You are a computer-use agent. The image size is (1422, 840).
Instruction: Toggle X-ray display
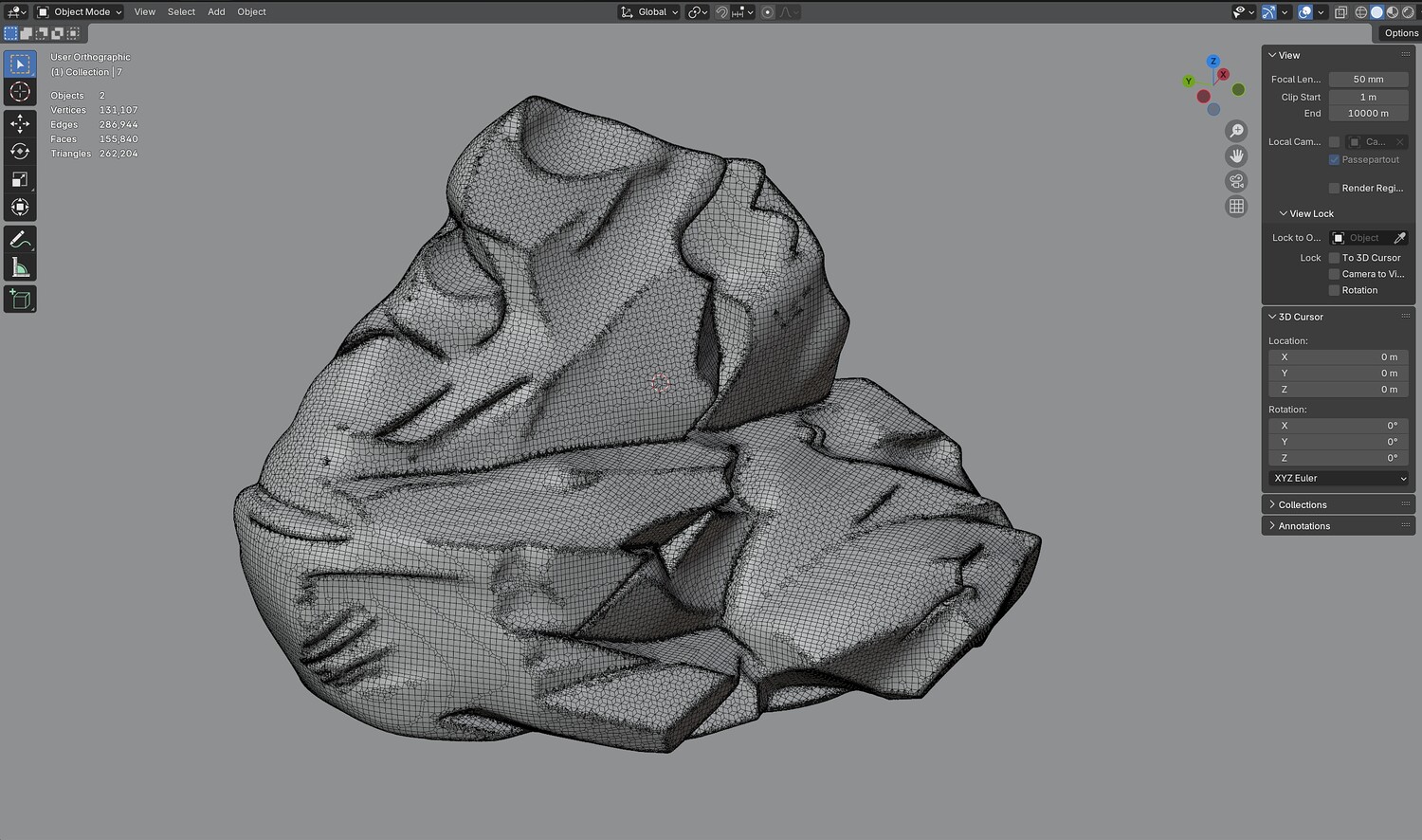tap(1340, 12)
